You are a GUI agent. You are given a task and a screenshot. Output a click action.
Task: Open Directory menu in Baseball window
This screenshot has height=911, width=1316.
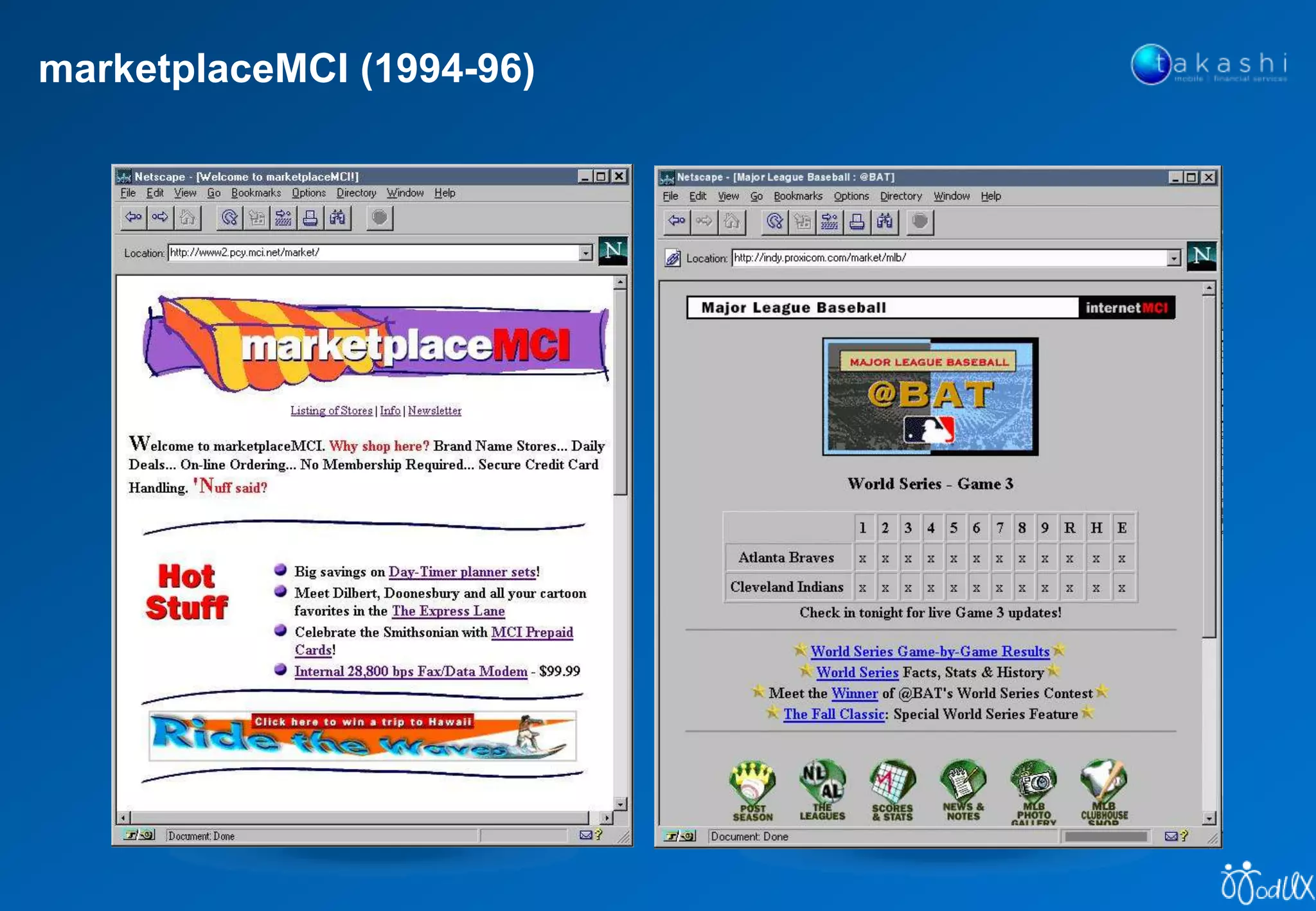pyautogui.click(x=900, y=196)
